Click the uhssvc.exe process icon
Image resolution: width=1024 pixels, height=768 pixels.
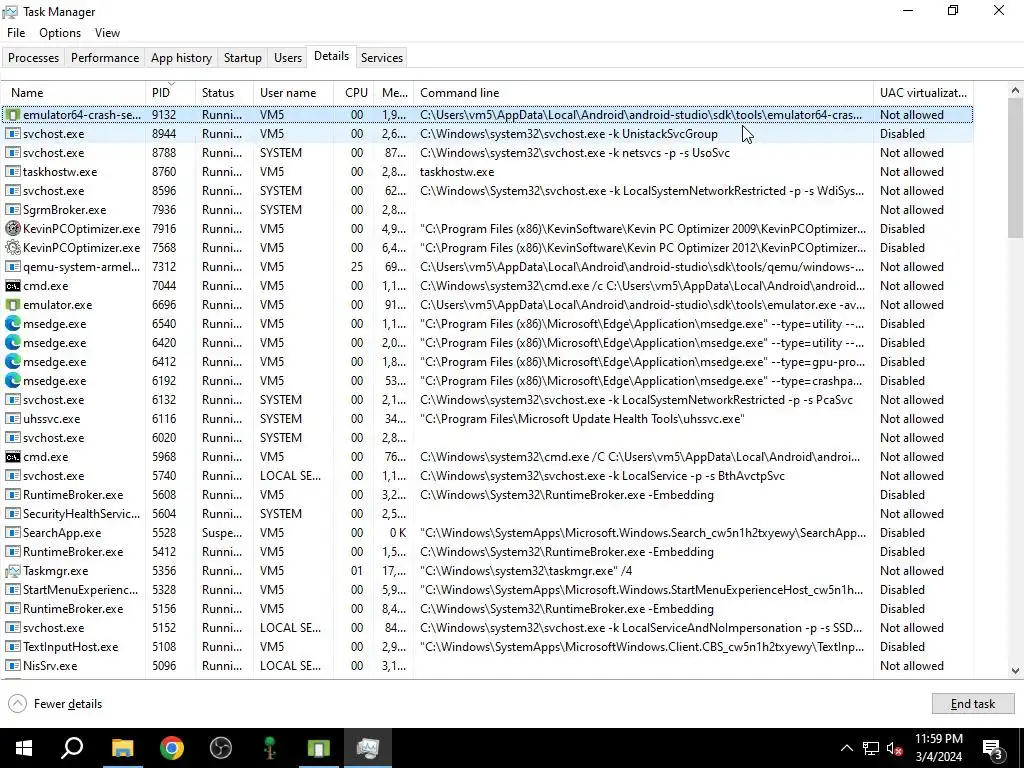click(12, 419)
